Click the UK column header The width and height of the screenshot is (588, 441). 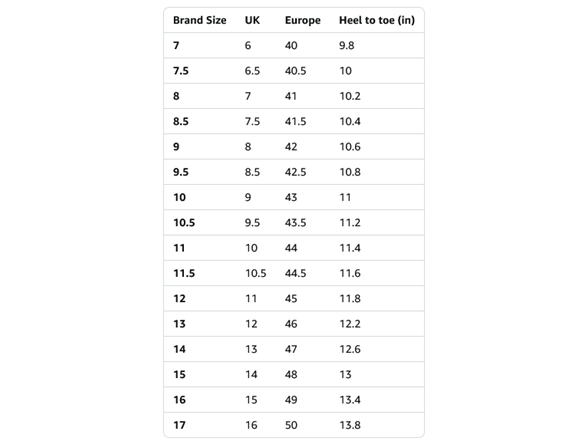[x=252, y=20]
